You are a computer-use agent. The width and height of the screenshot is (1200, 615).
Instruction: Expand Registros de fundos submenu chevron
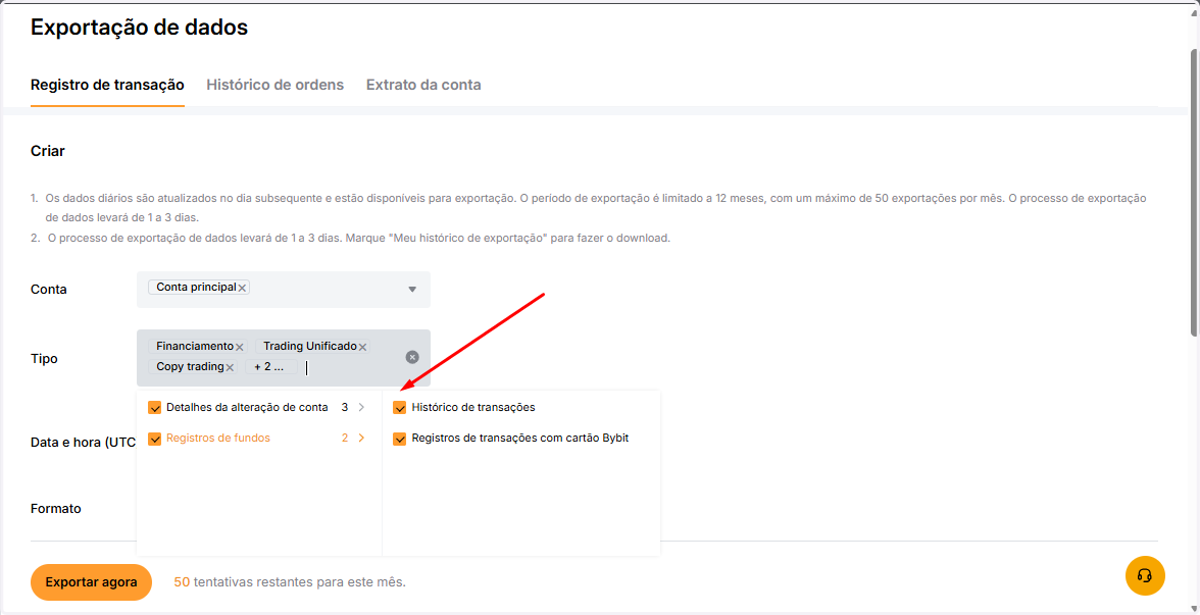[361, 438]
